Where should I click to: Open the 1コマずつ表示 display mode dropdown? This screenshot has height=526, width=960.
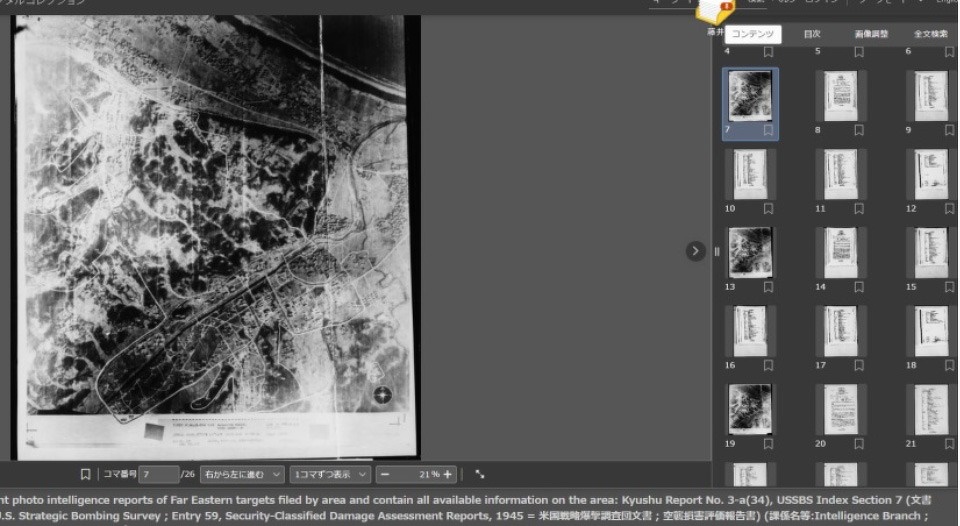330,474
